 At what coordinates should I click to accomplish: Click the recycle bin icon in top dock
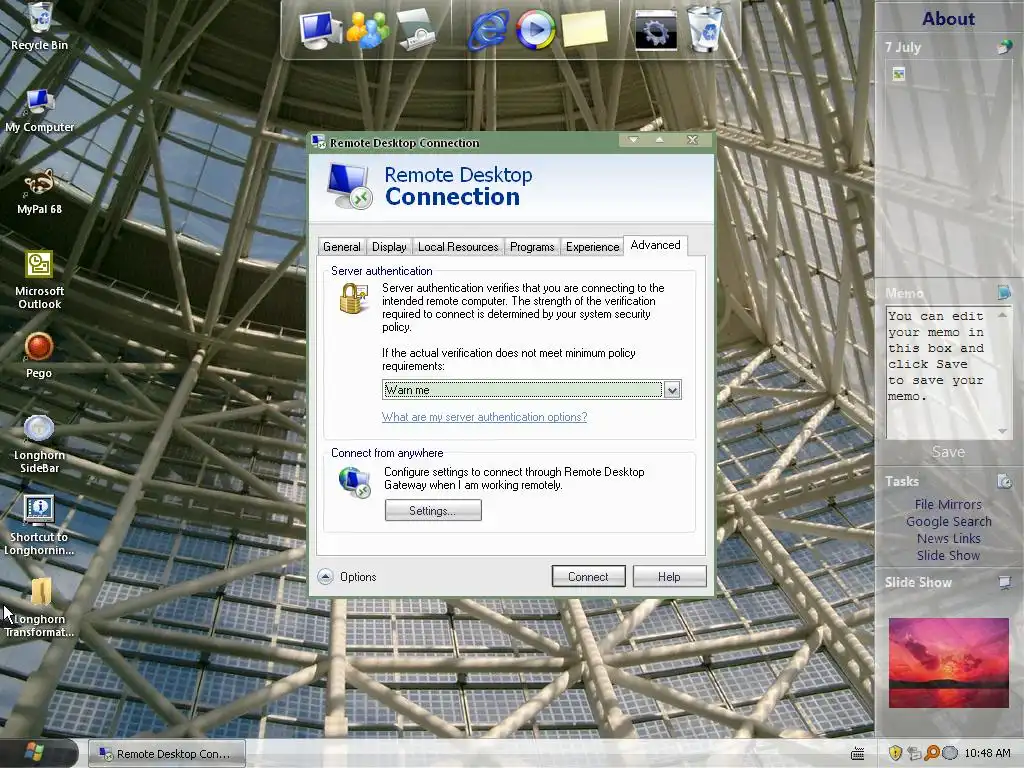705,29
